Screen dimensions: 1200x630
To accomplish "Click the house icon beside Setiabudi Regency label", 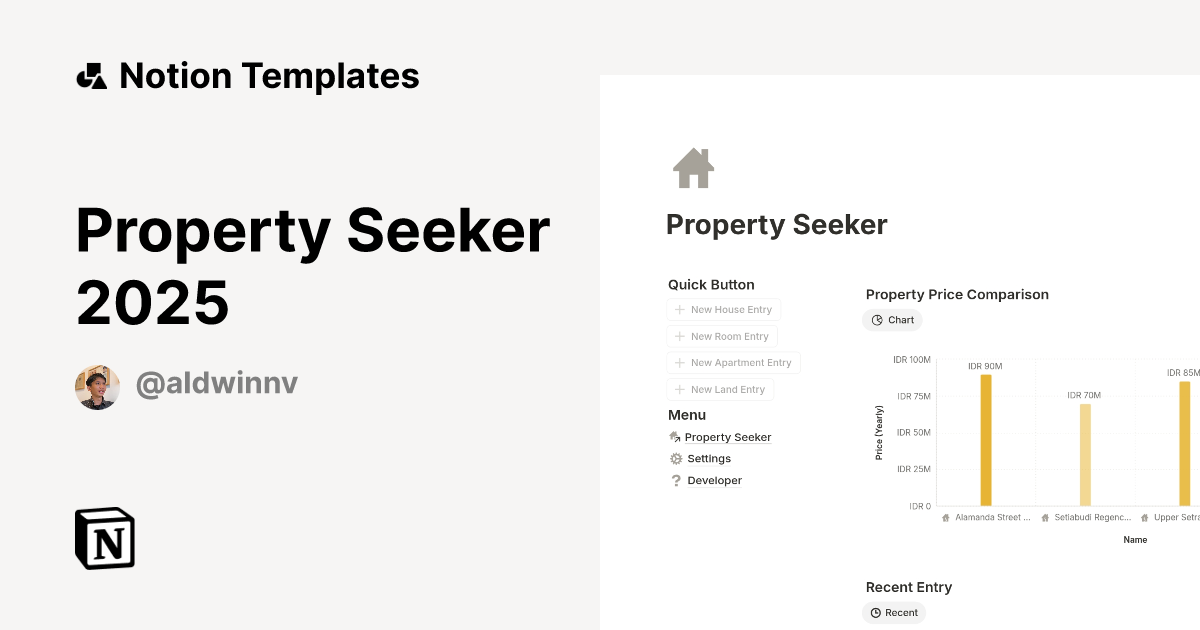I will 1046,517.
